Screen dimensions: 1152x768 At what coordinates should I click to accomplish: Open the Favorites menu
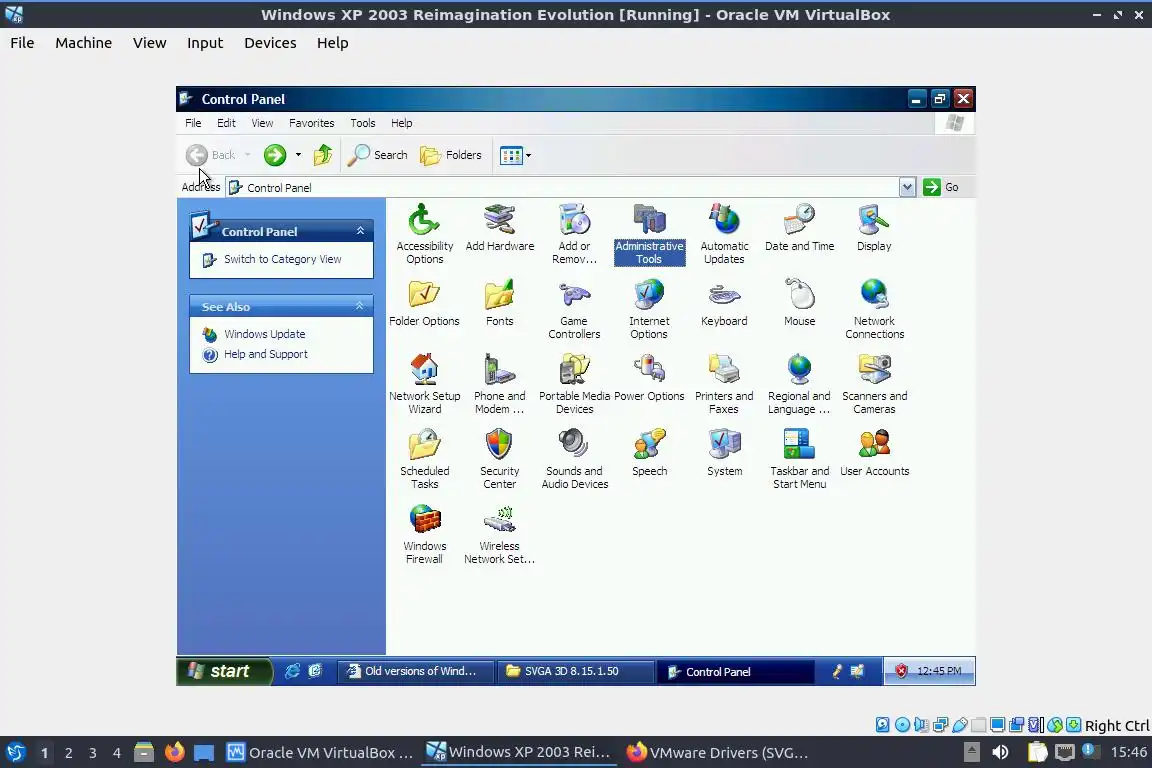point(312,123)
